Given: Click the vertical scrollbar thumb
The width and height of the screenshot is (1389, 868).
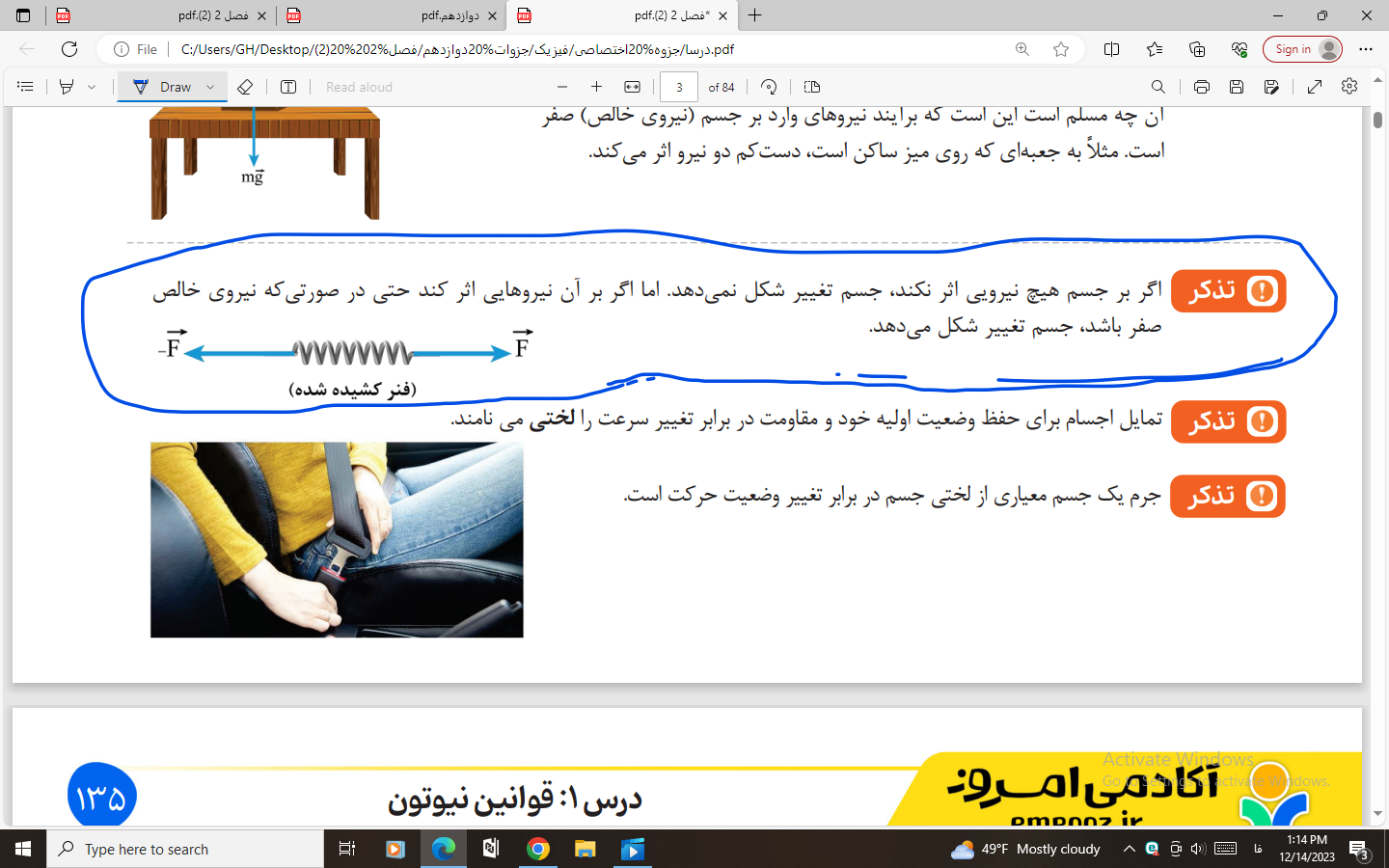Looking at the screenshot, I should [1377, 121].
